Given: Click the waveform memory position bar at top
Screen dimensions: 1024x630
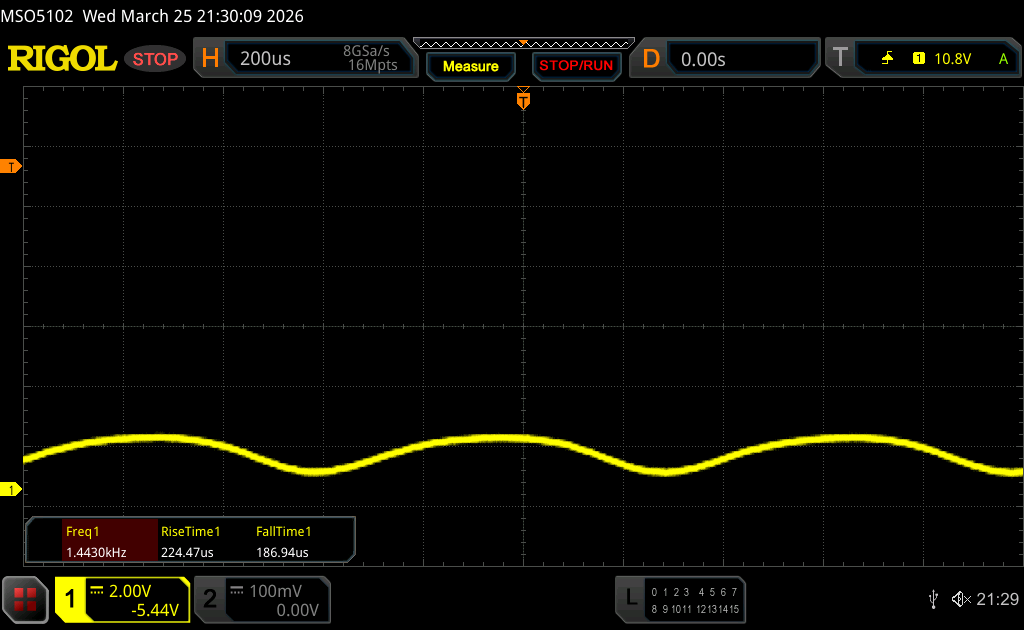Looking at the screenshot, I should [x=523, y=43].
